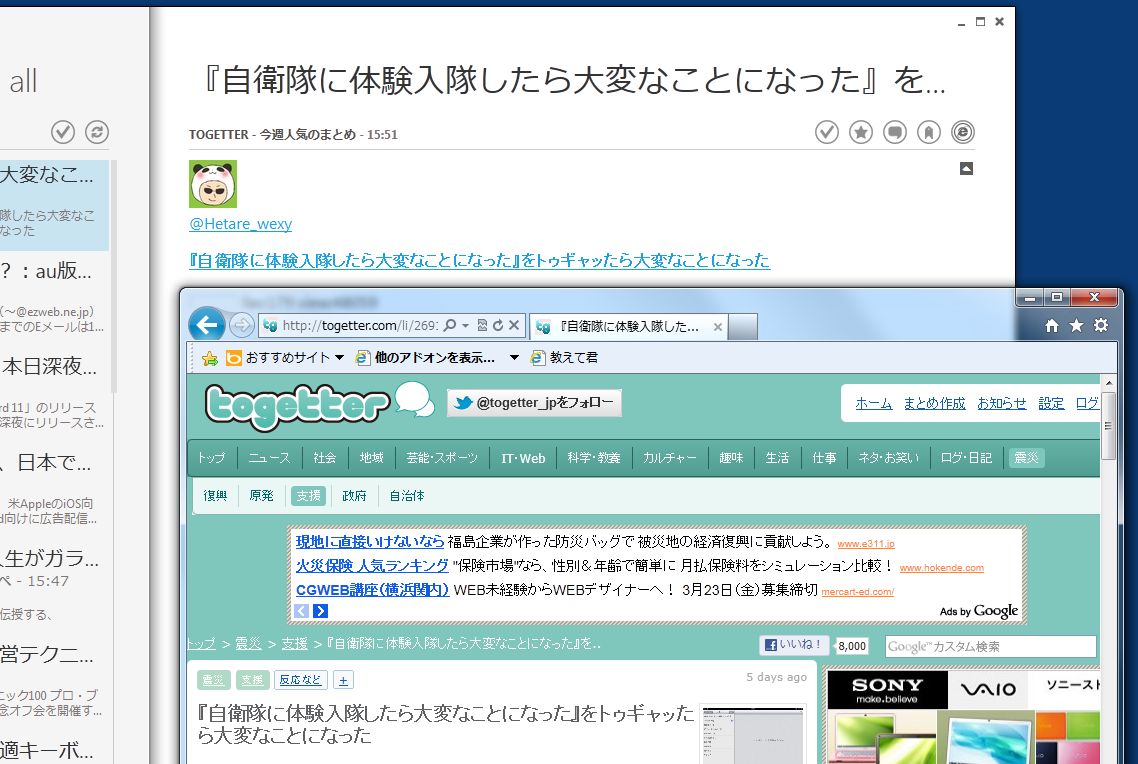Mark the open article as read
The image size is (1138, 764).
pos(827,132)
